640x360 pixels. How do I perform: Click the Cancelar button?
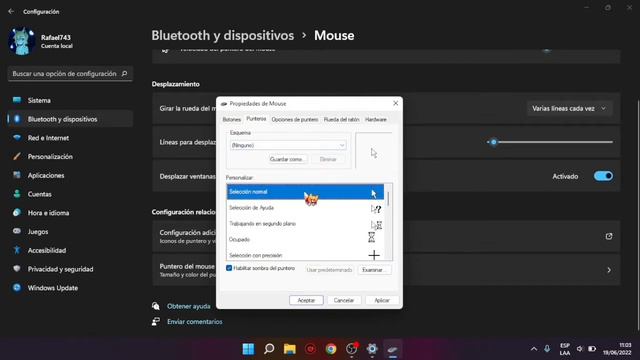[344, 300]
